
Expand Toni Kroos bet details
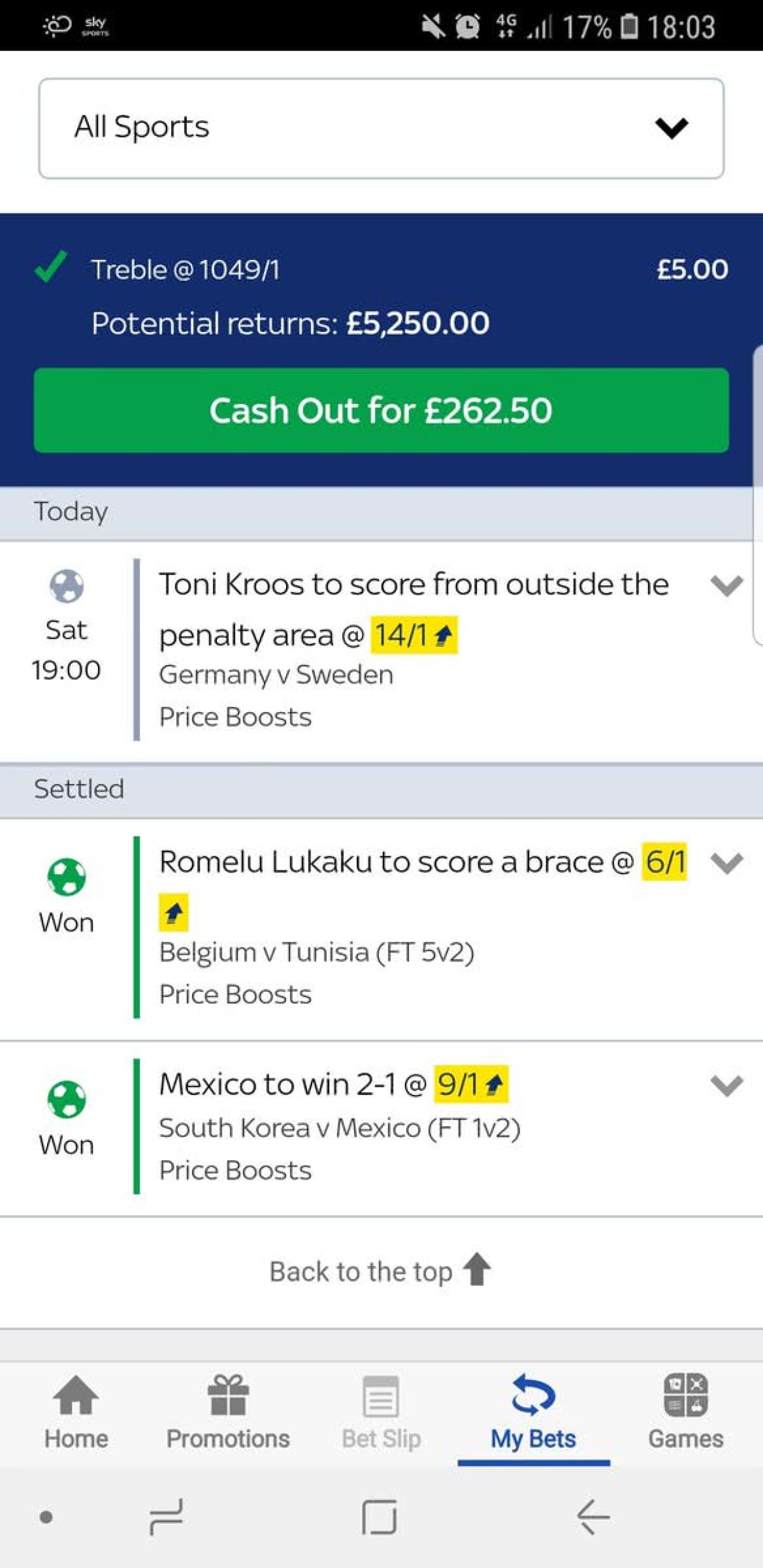tap(726, 585)
